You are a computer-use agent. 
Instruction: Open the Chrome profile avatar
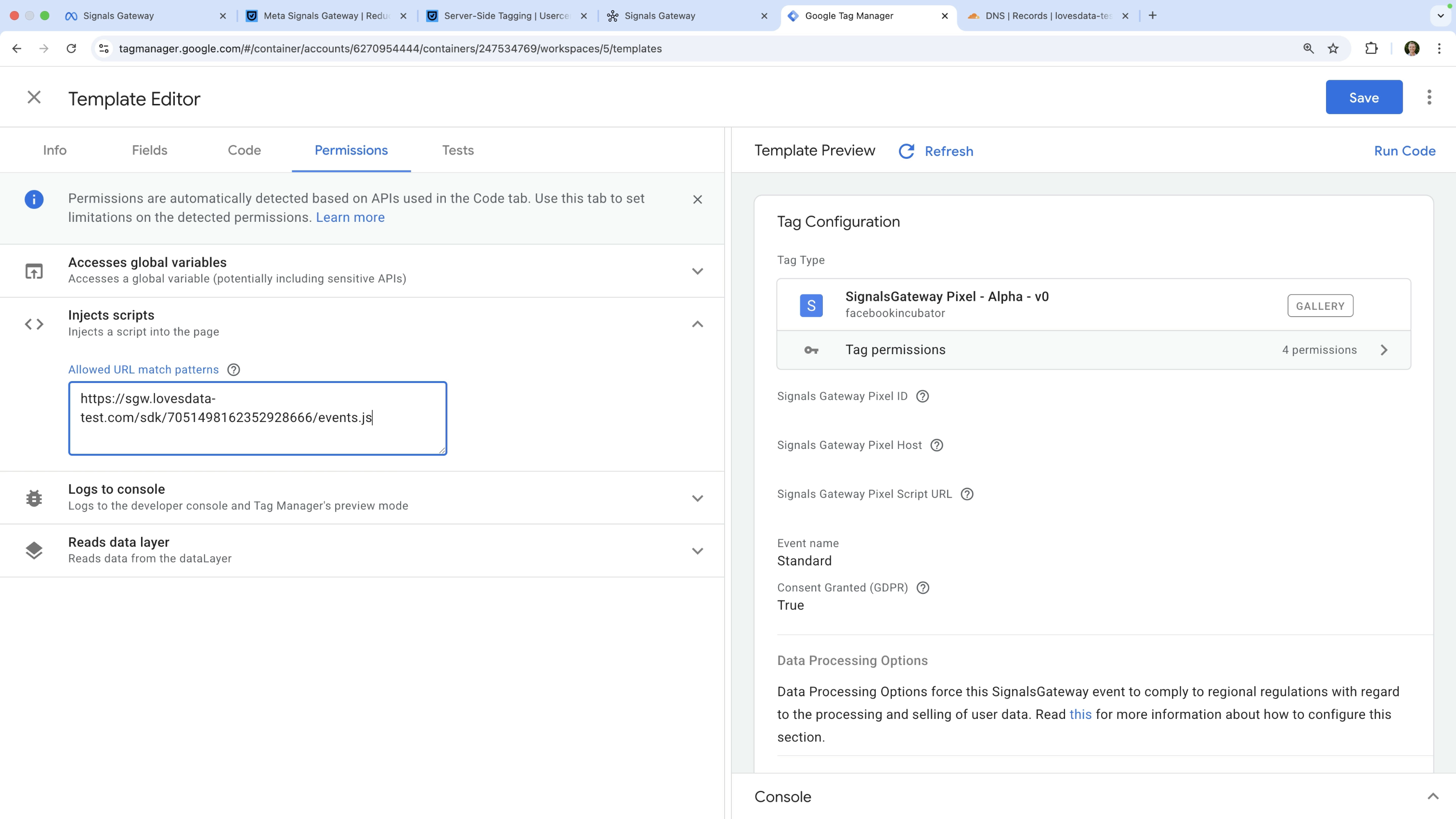[1412, 49]
